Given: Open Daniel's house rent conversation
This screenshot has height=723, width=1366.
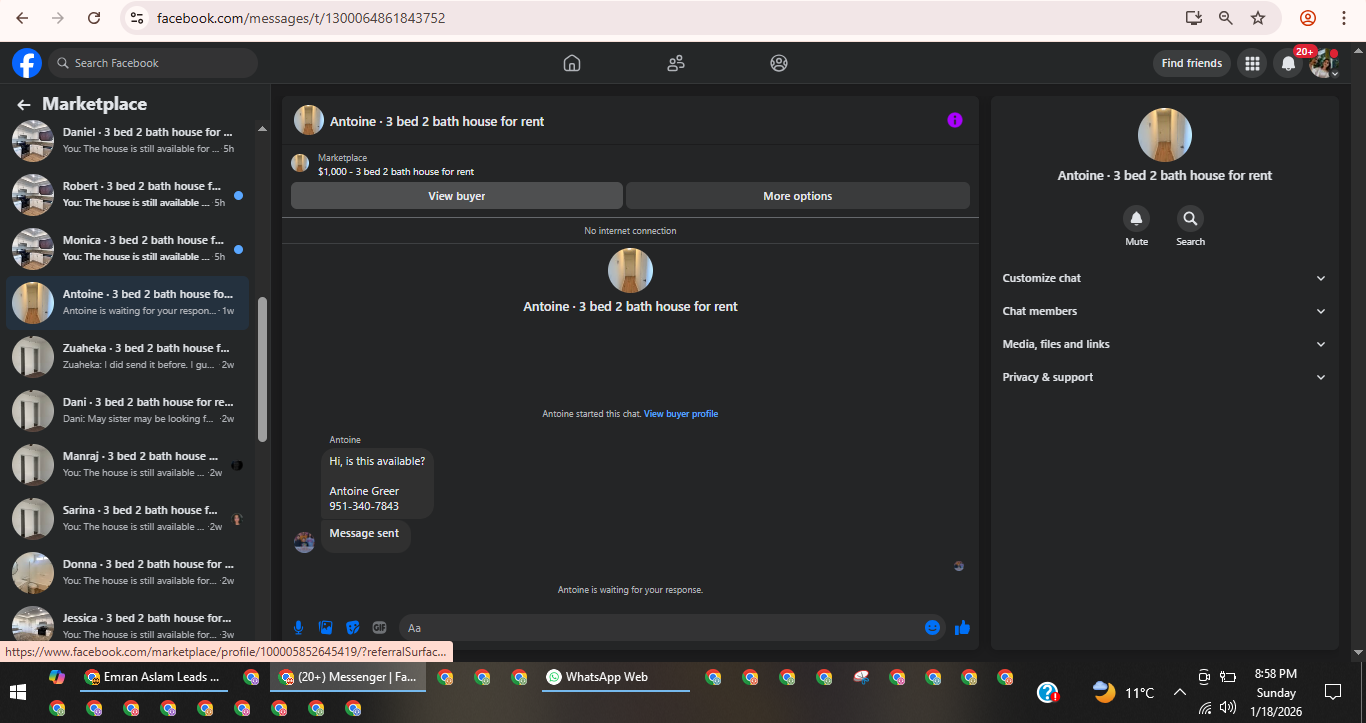Looking at the screenshot, I should pyautogui.click(x=128, y=140).
